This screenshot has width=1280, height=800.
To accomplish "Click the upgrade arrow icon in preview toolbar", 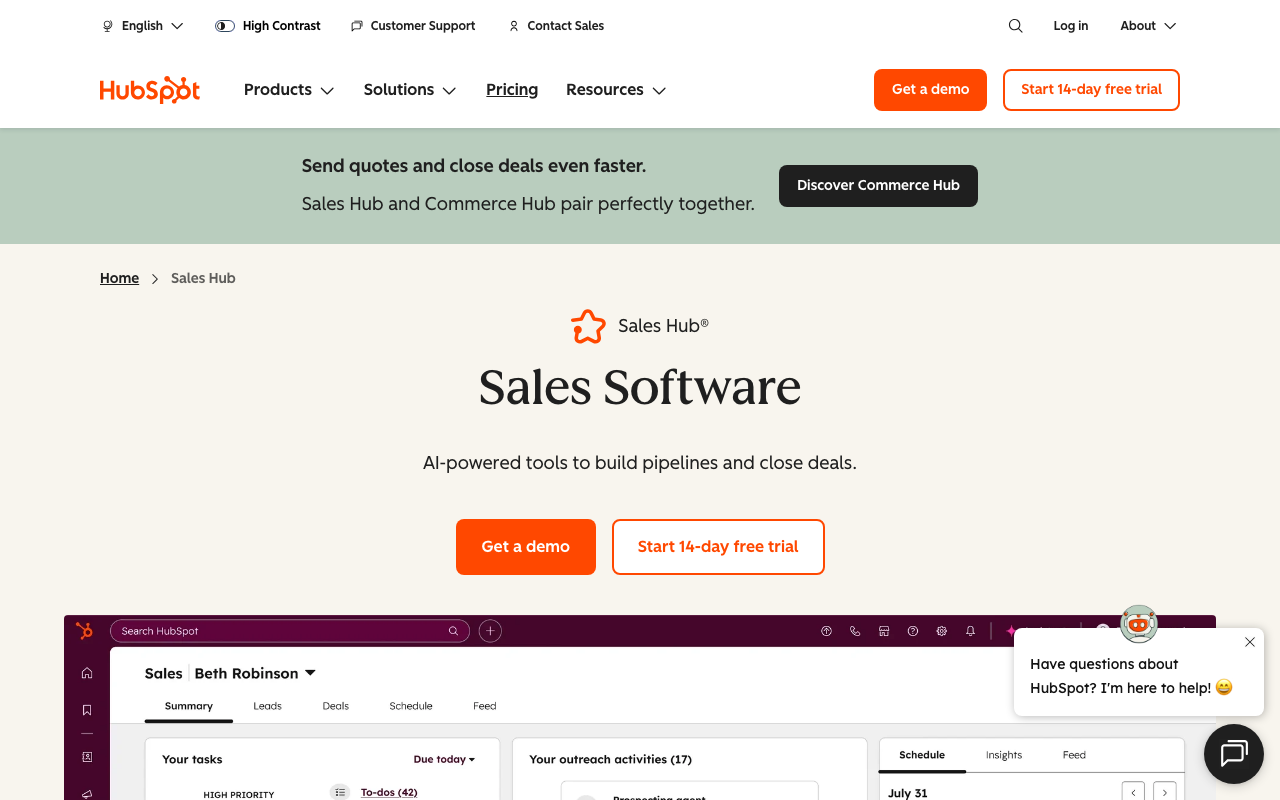I will pos(826,631).
